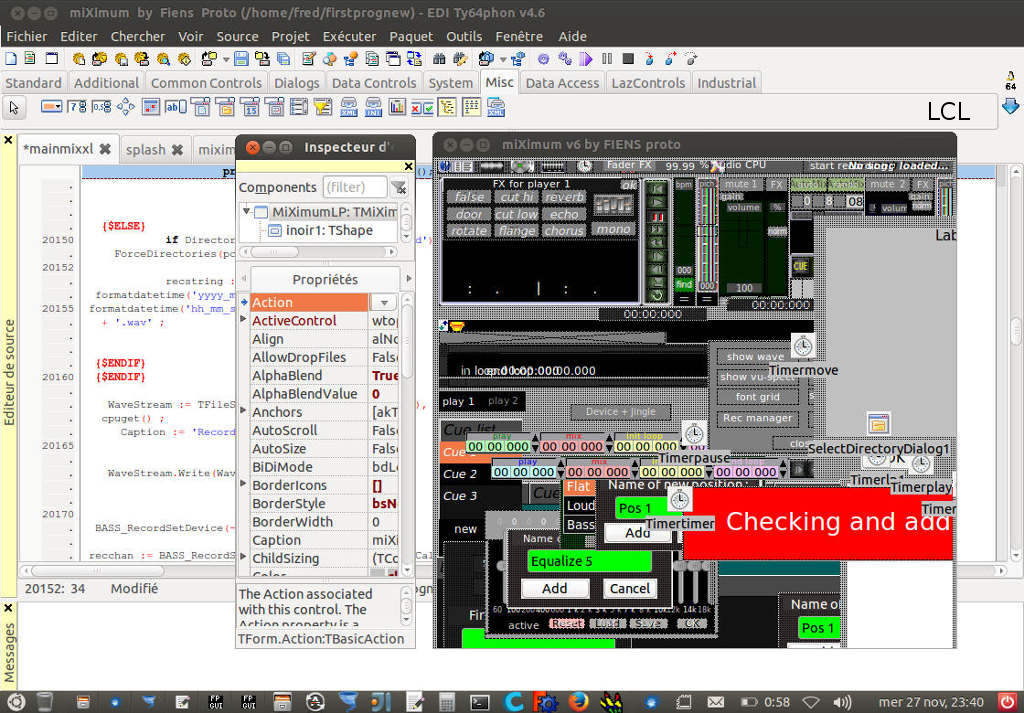
Task: Create a new unit with the blank-page icon
Action: coord(11,59)
